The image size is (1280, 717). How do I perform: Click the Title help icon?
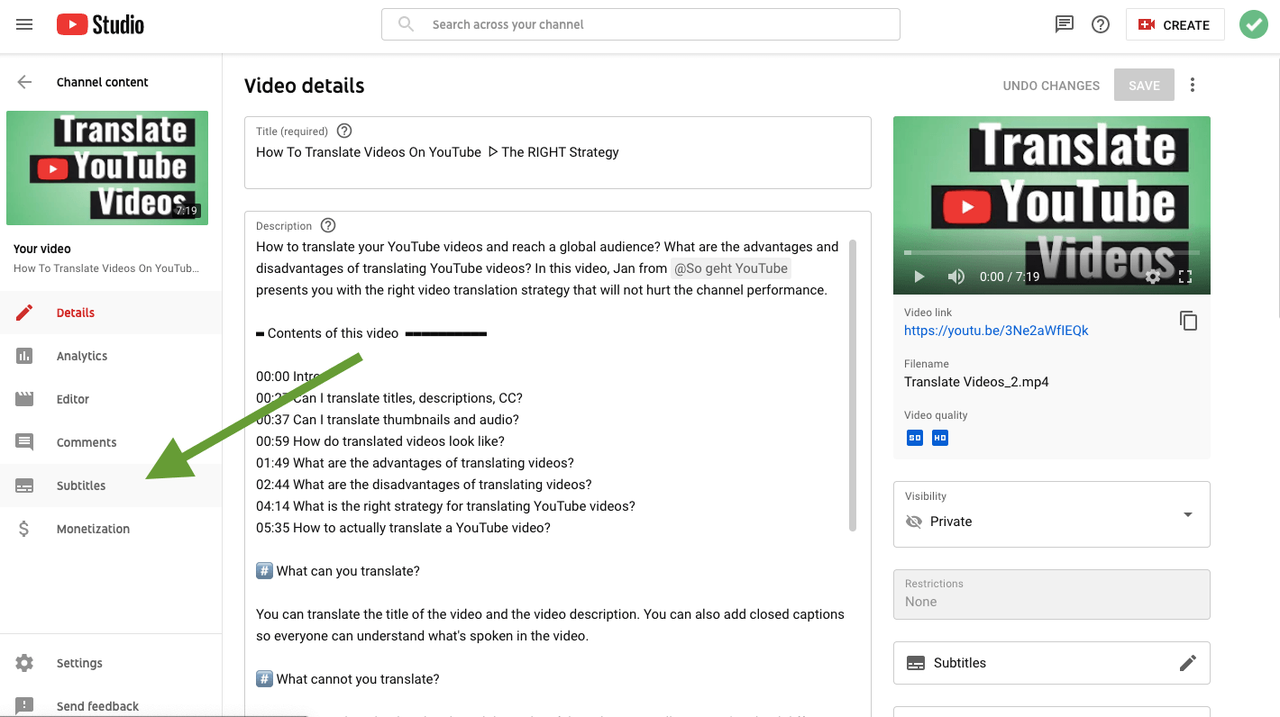(345, 131)
